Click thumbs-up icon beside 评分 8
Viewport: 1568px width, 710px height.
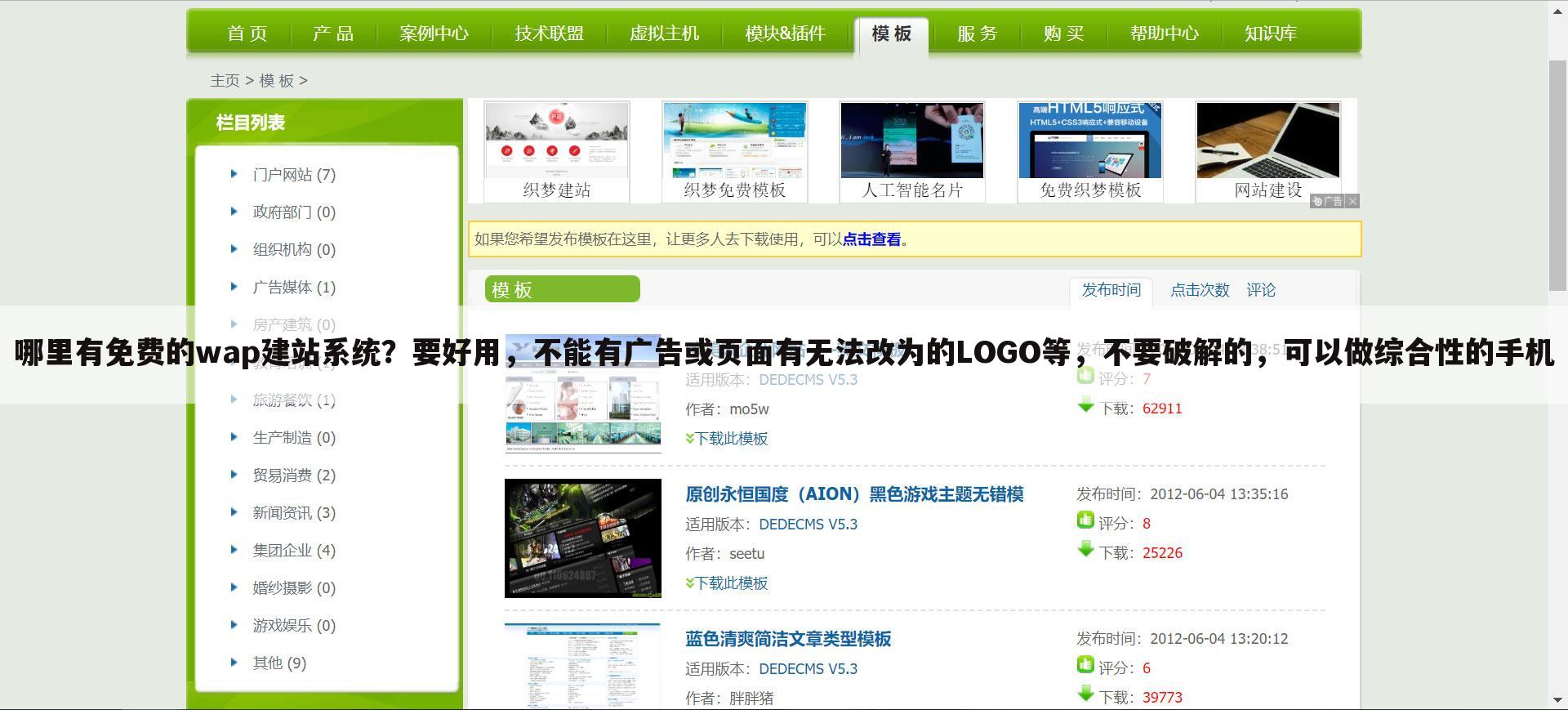click(1085, 520)
